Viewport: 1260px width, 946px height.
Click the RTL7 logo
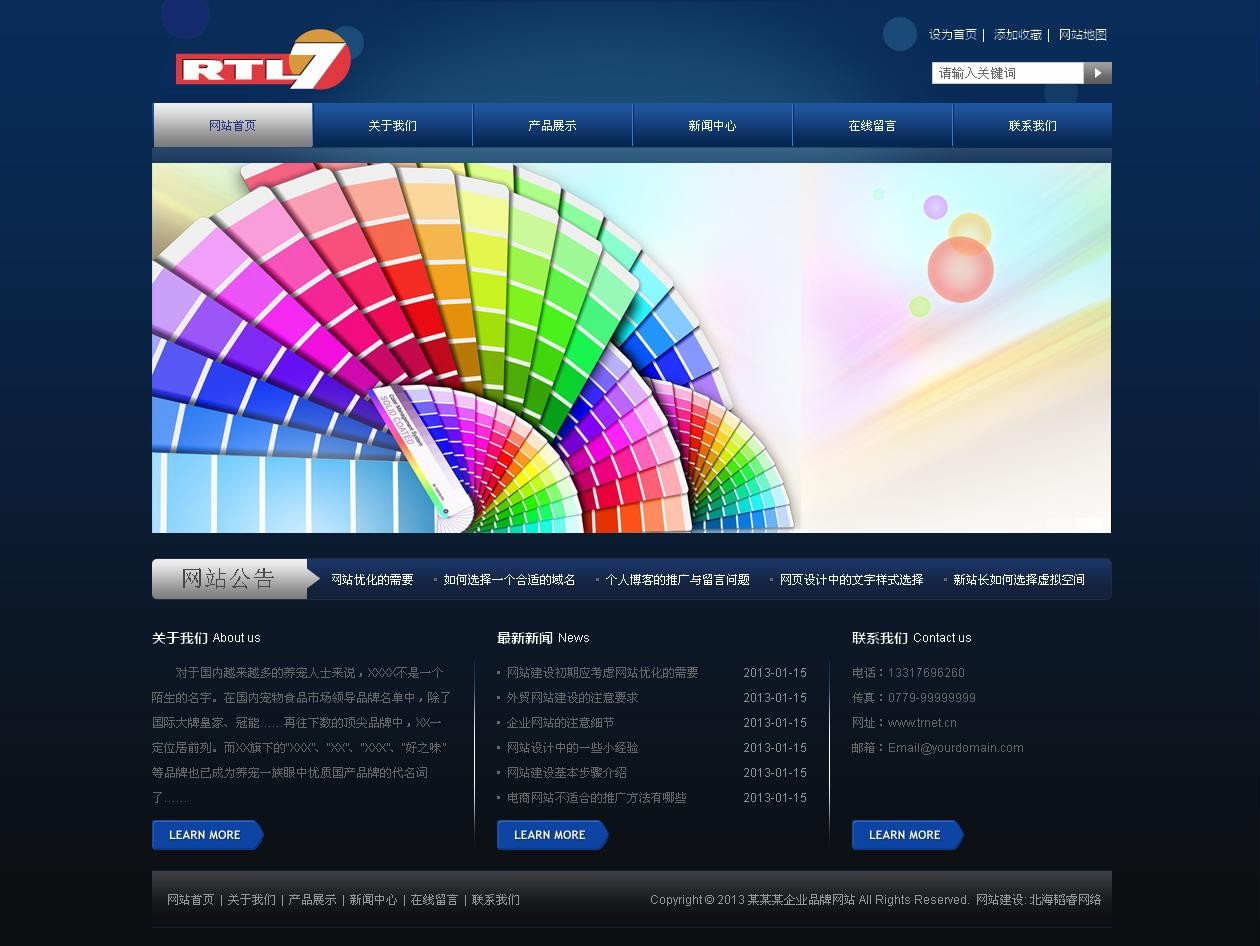pyautogui.click(x=263, y=62)
